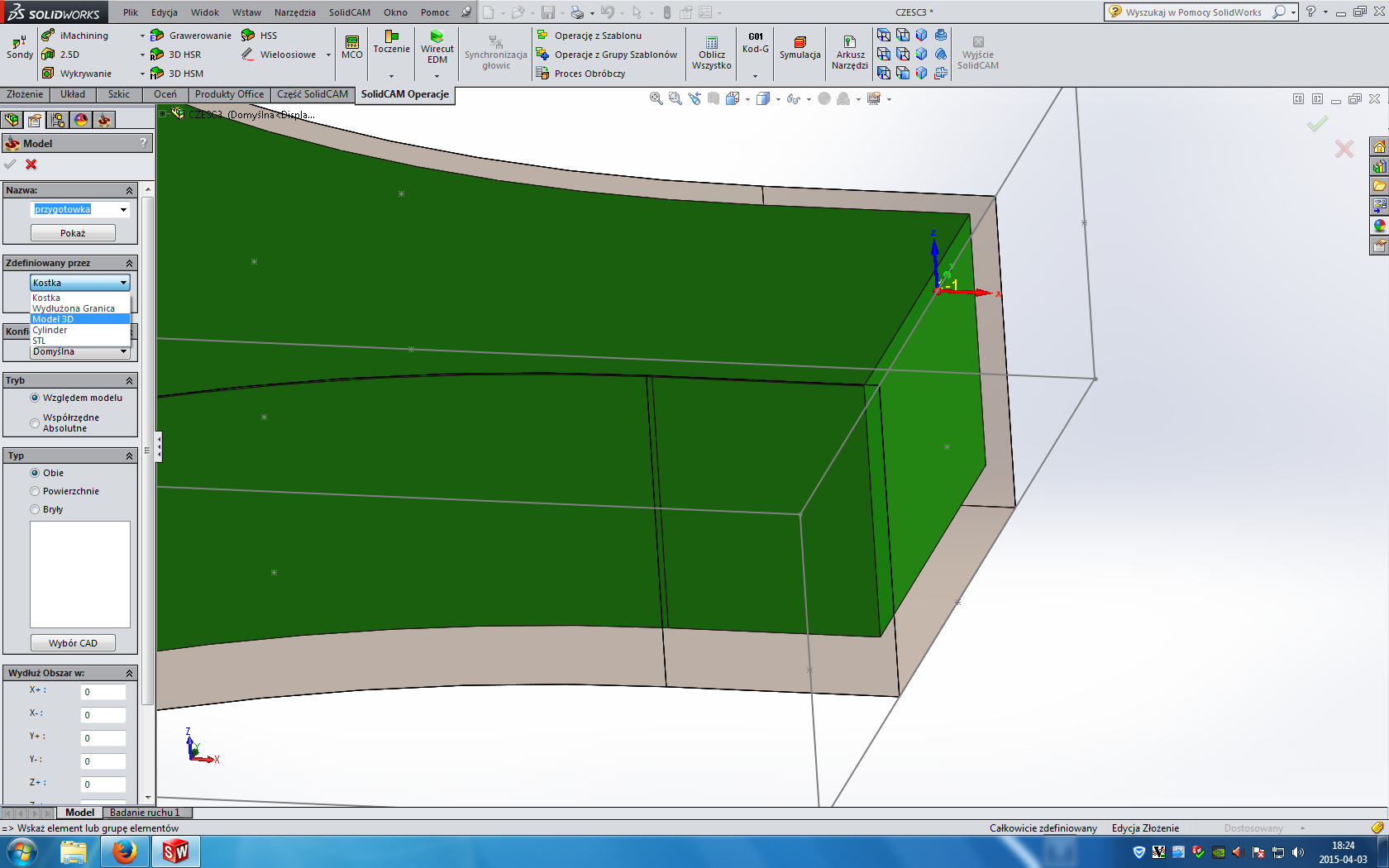This screenshot has width=1389, height=868.
Task: Open the Kod-G dropdown arrow
Action: coord(755,75)
